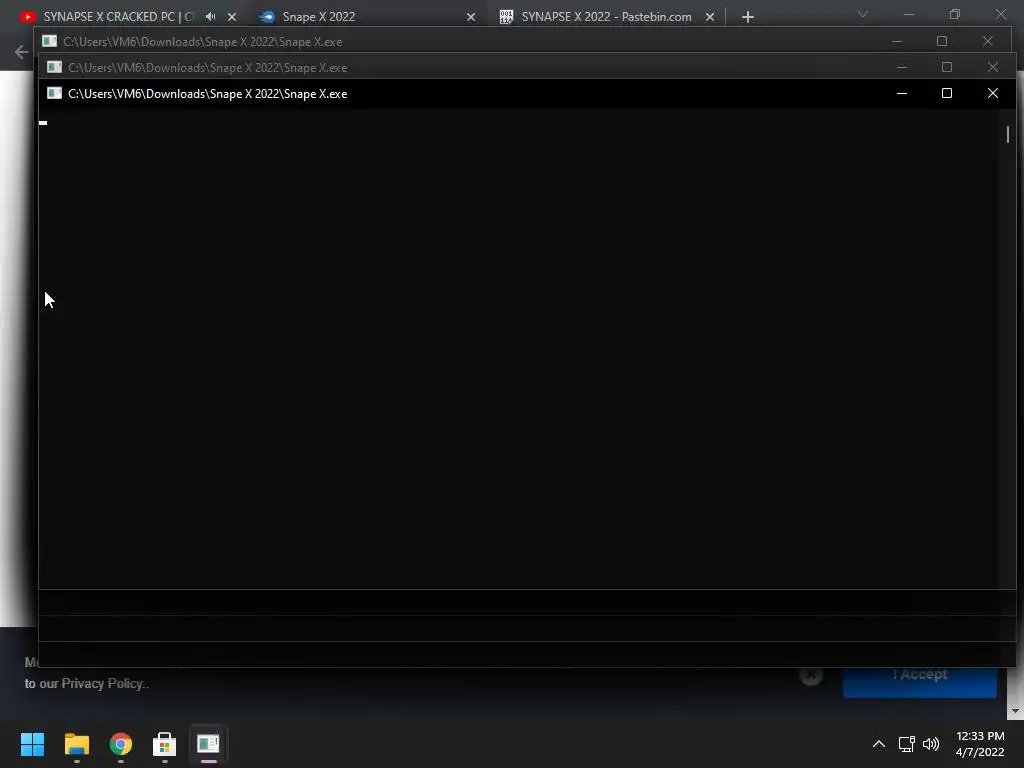Go back using the browser back arrow
The width and height of the screenshot is (1024, 768).
pos(21,52)
